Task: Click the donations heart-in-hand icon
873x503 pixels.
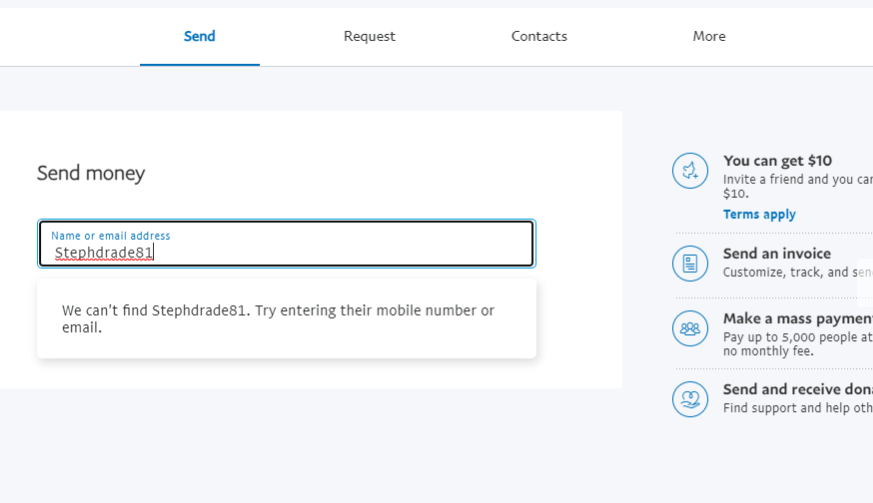Action: click(690, 399)
